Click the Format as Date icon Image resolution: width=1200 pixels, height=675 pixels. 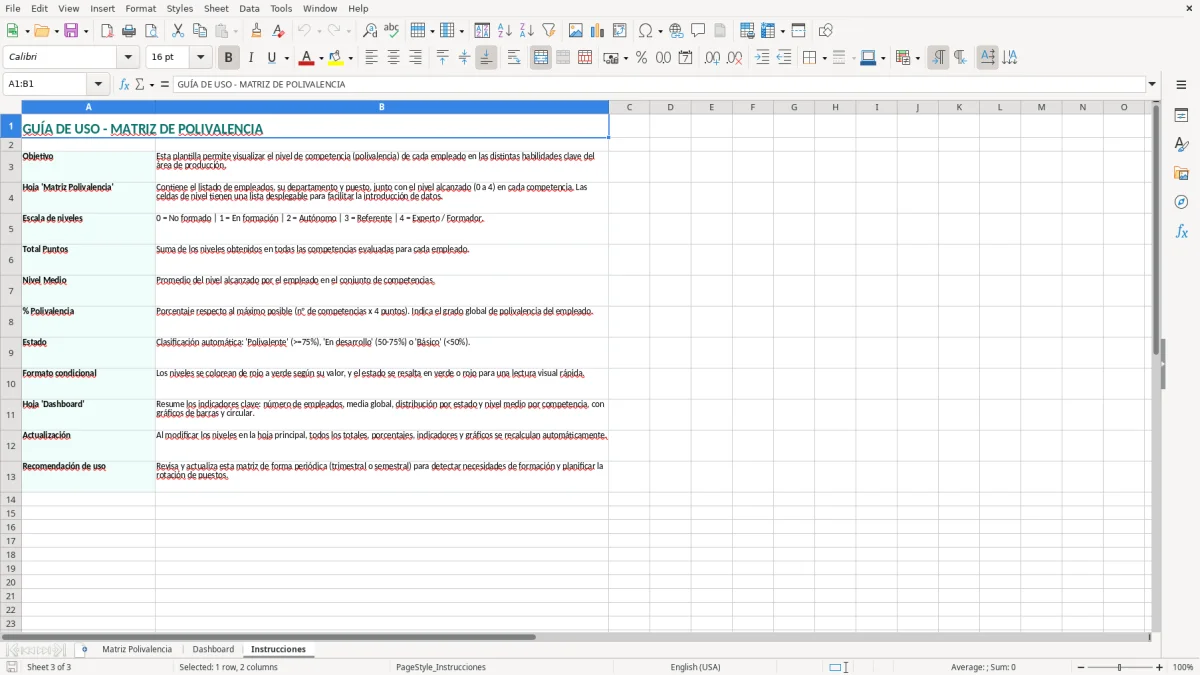click(x=685, y=58)
